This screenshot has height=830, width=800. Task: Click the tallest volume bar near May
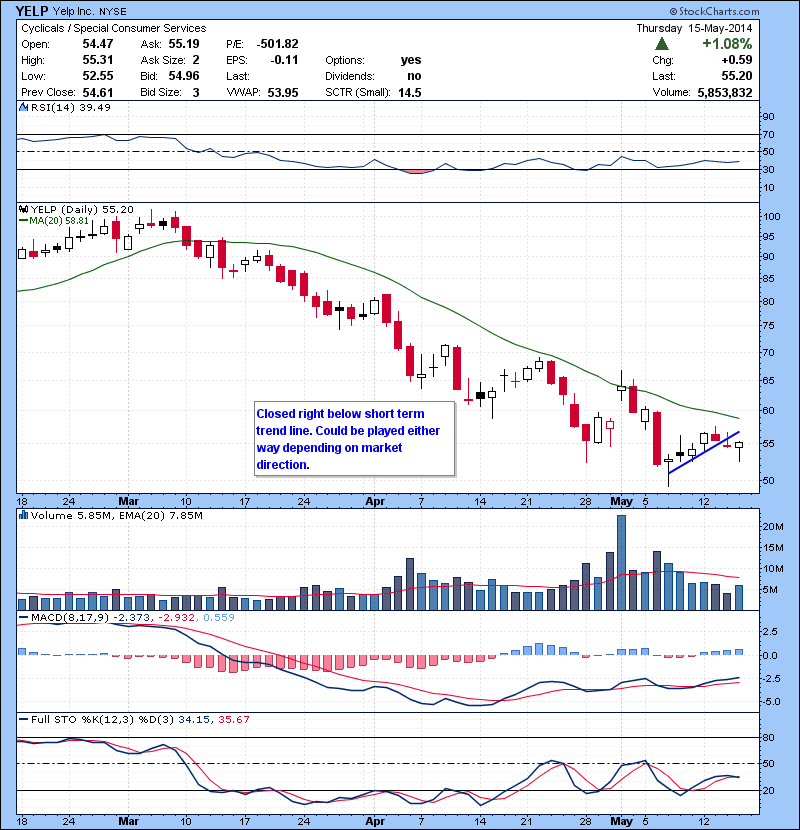622,562
